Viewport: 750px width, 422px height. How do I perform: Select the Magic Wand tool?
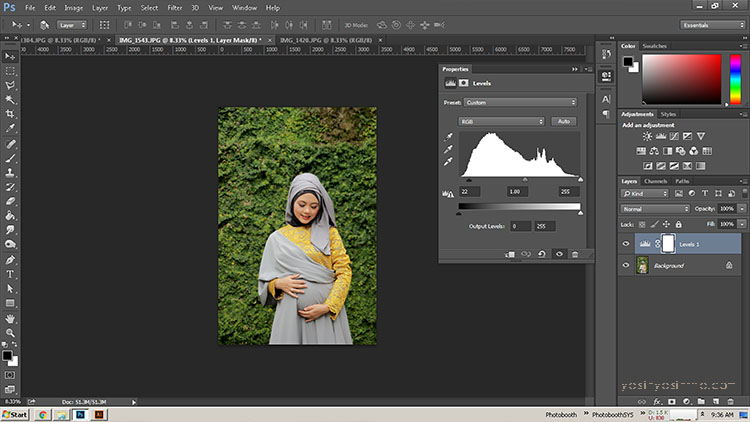10,100
